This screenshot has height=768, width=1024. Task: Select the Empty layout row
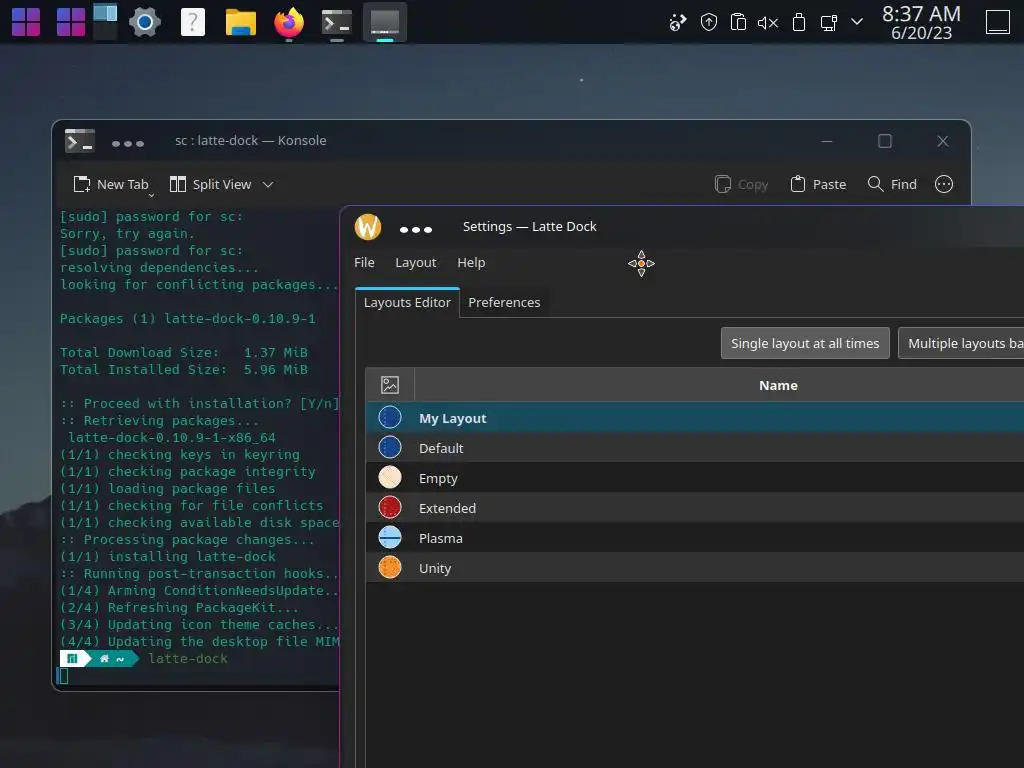(695, 478)
